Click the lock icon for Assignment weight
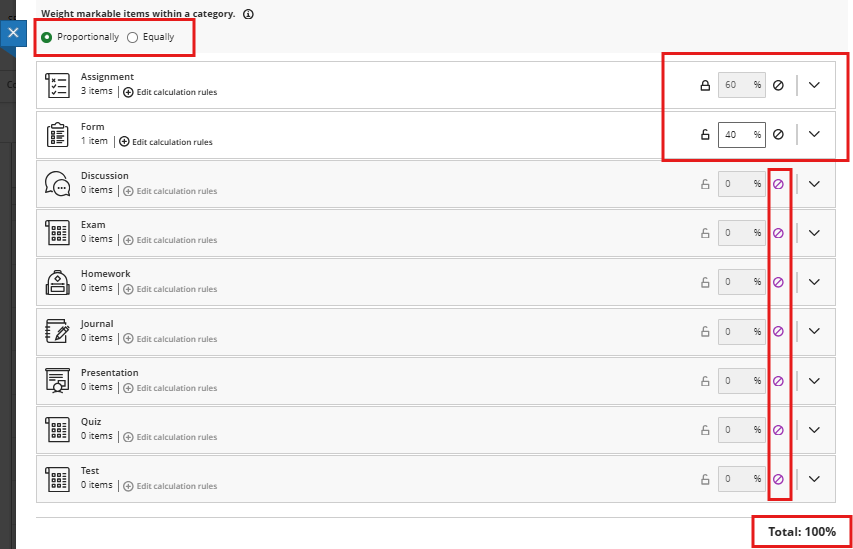 704,85
